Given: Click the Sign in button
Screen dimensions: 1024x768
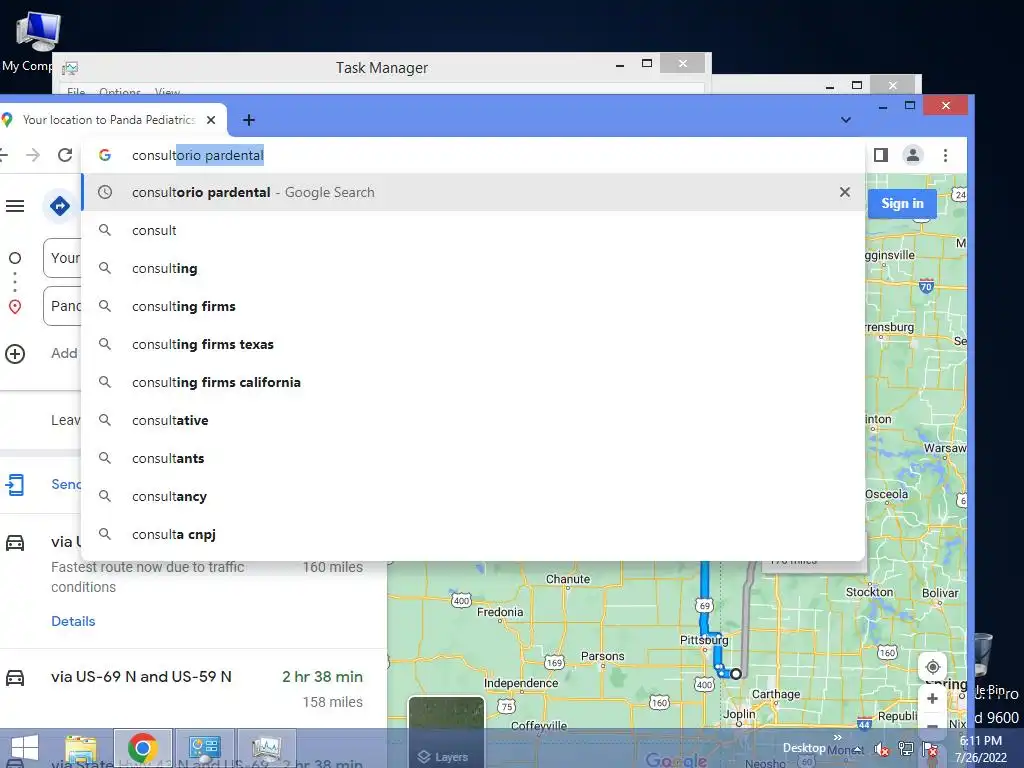Looking at the screenshot, I should click(x=902, y=203).
